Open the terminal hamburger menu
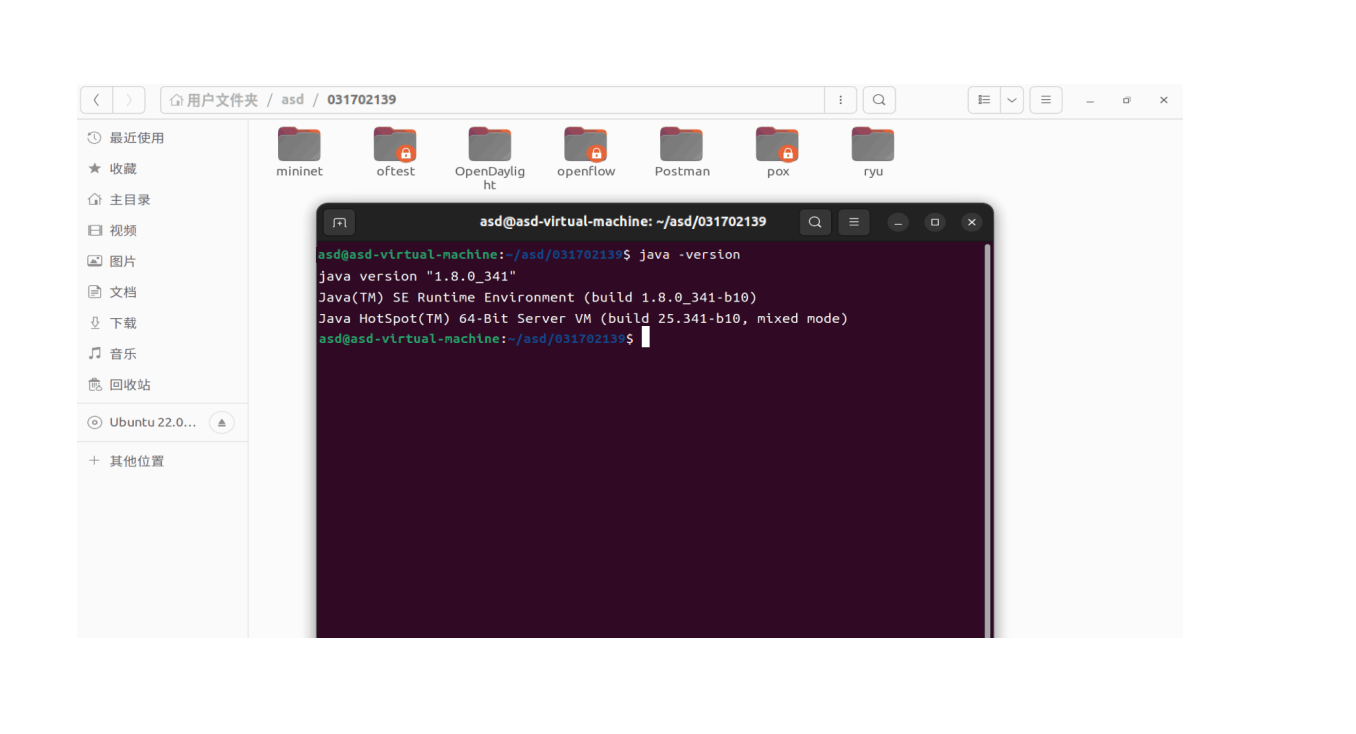The image size is (1356, 734). click(853, 222)
